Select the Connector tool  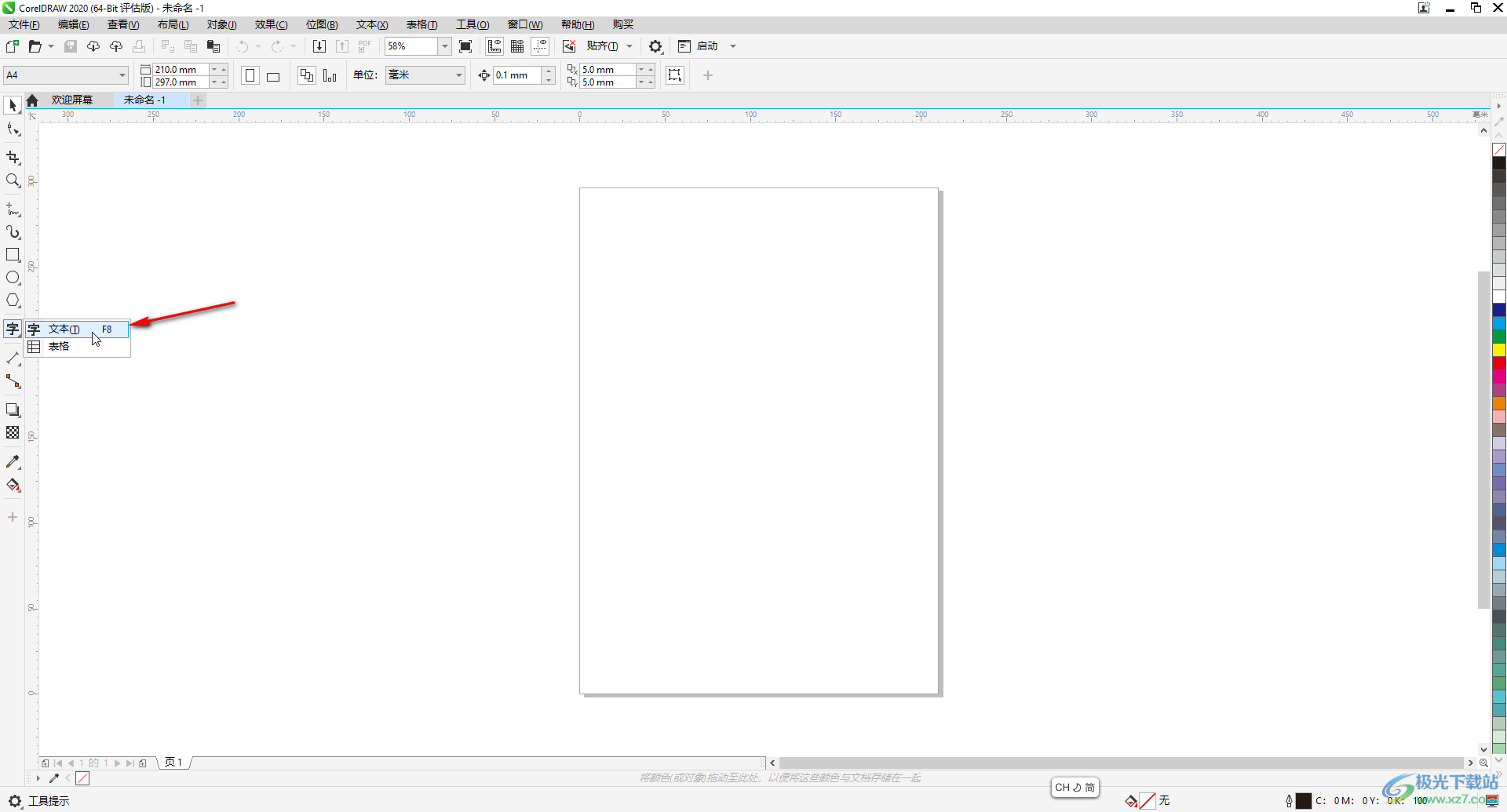(x=13, y=381)
